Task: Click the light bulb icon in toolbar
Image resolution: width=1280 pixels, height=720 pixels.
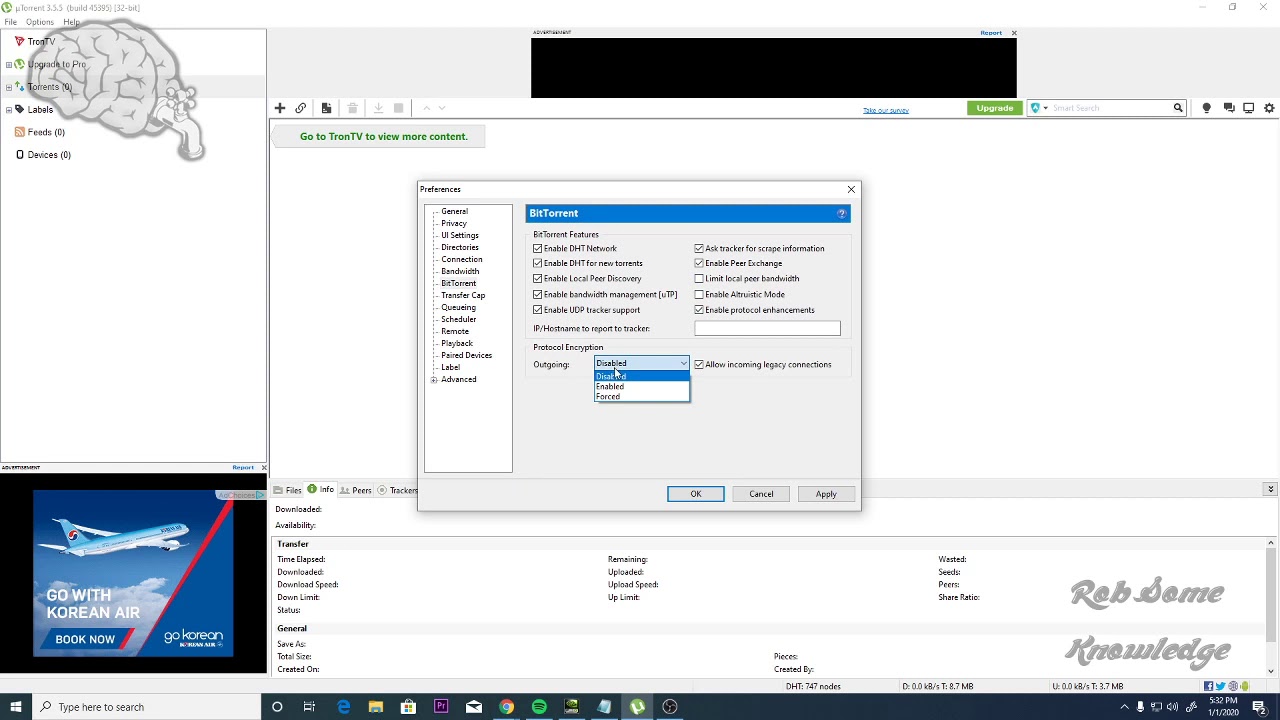Action: point(1206,108)
